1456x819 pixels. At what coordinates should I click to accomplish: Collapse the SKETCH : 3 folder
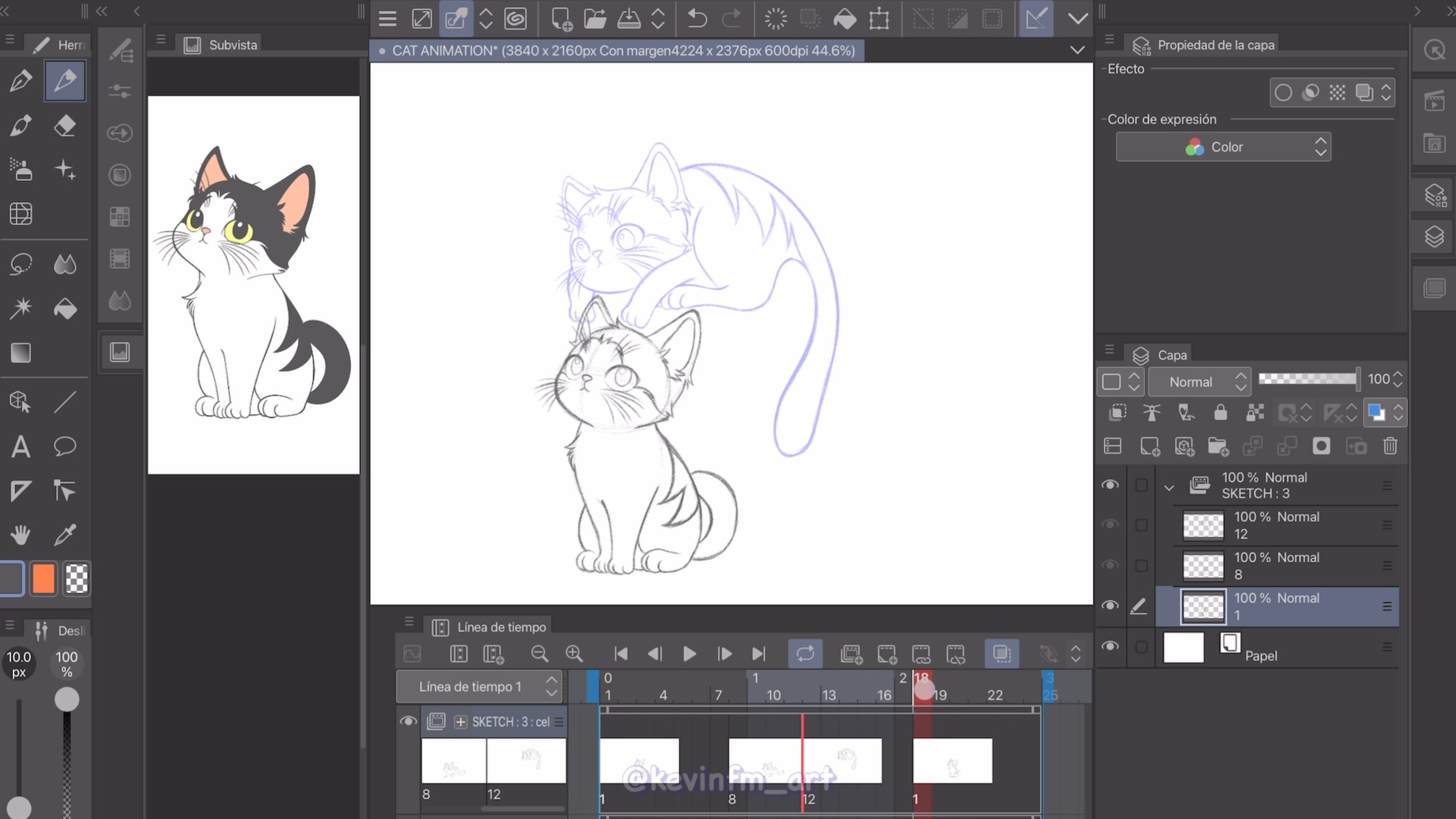click(1169, 487)
